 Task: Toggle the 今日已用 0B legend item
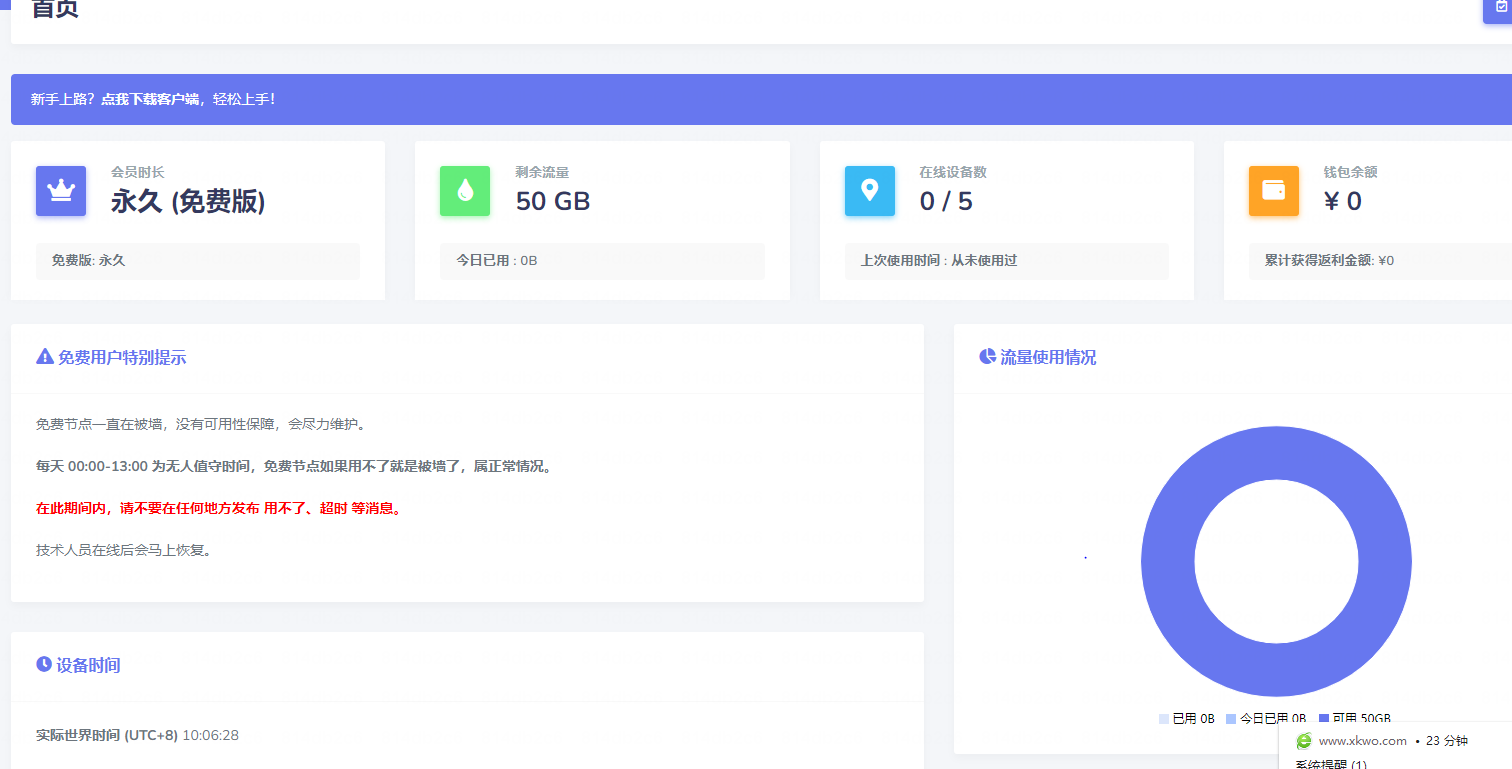1266,718
